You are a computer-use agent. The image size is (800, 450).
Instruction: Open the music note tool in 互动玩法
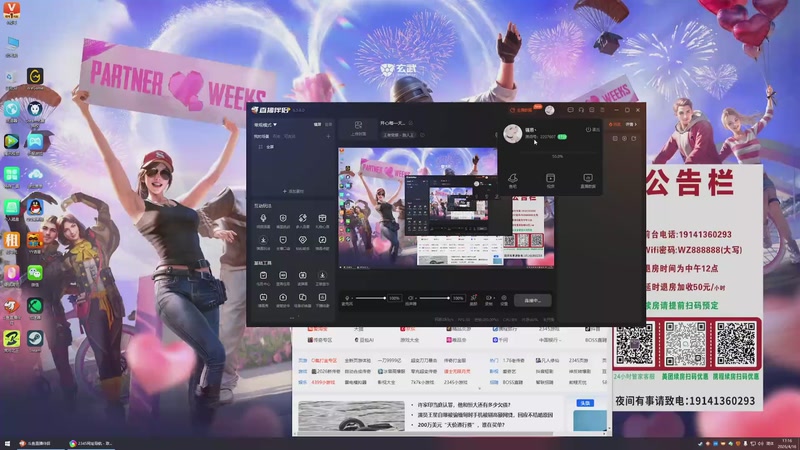[x=322, y=242]
